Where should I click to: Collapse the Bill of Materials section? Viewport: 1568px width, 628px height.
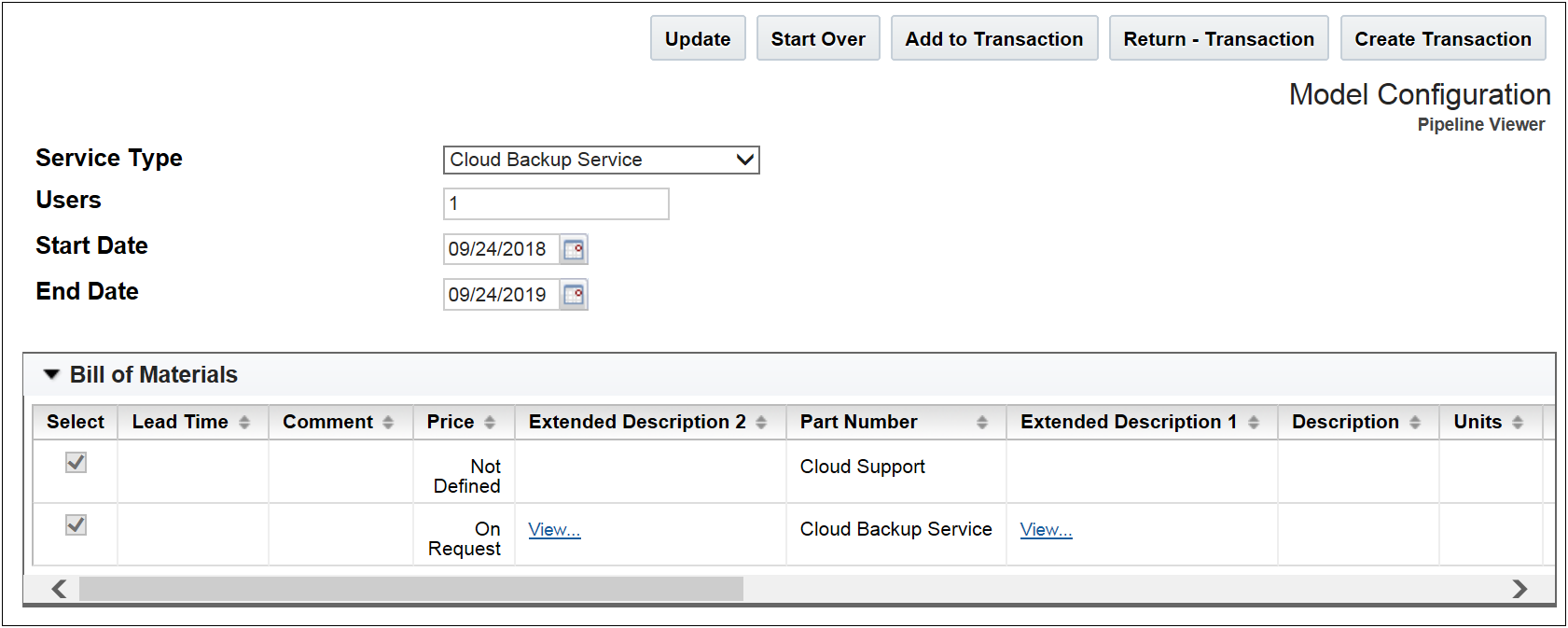(x=51, y=374)
